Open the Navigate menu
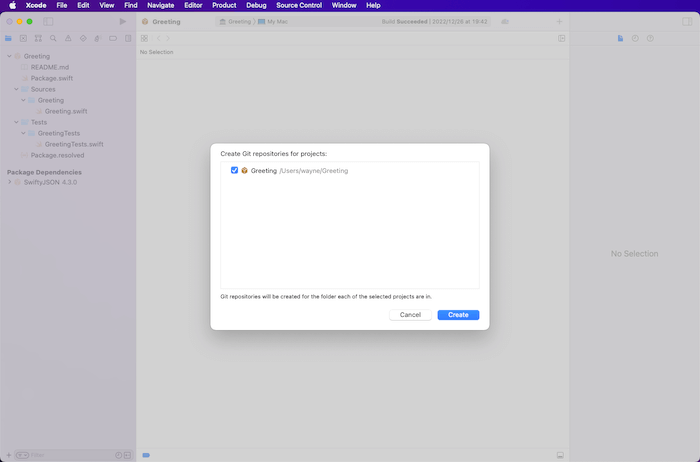 click(161, 5)
